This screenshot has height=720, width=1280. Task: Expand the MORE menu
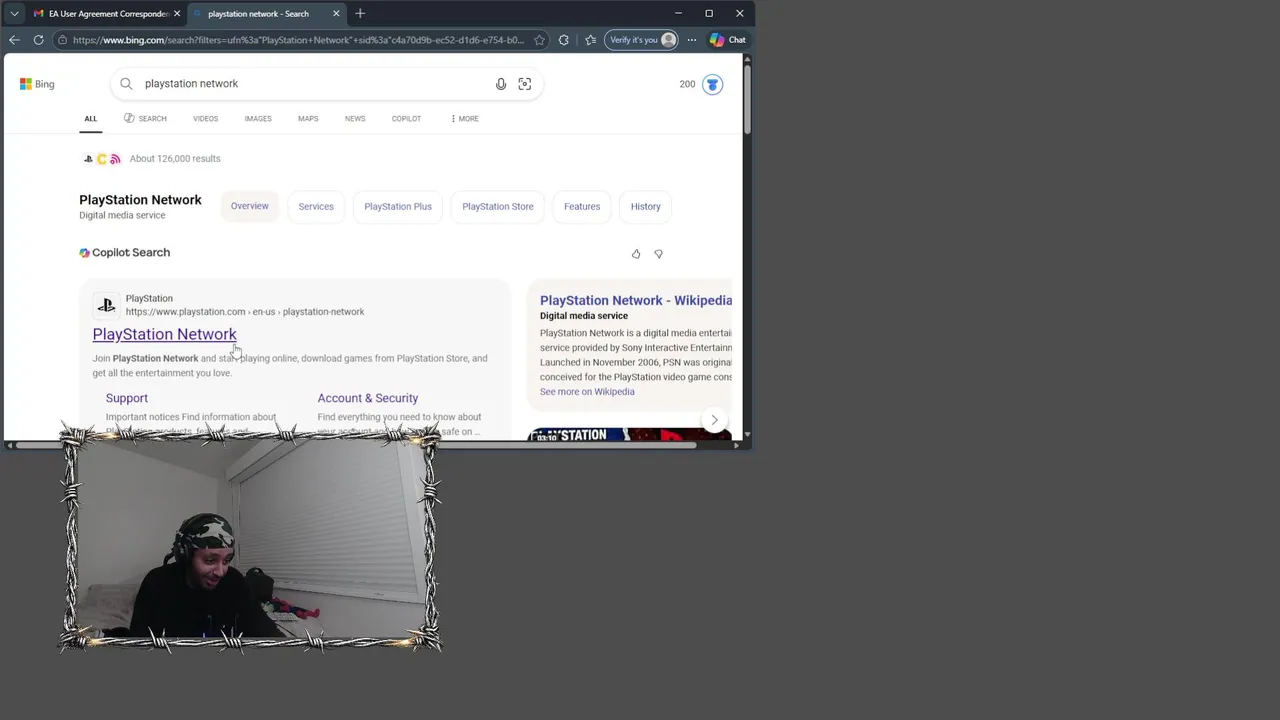pos(464,118)
